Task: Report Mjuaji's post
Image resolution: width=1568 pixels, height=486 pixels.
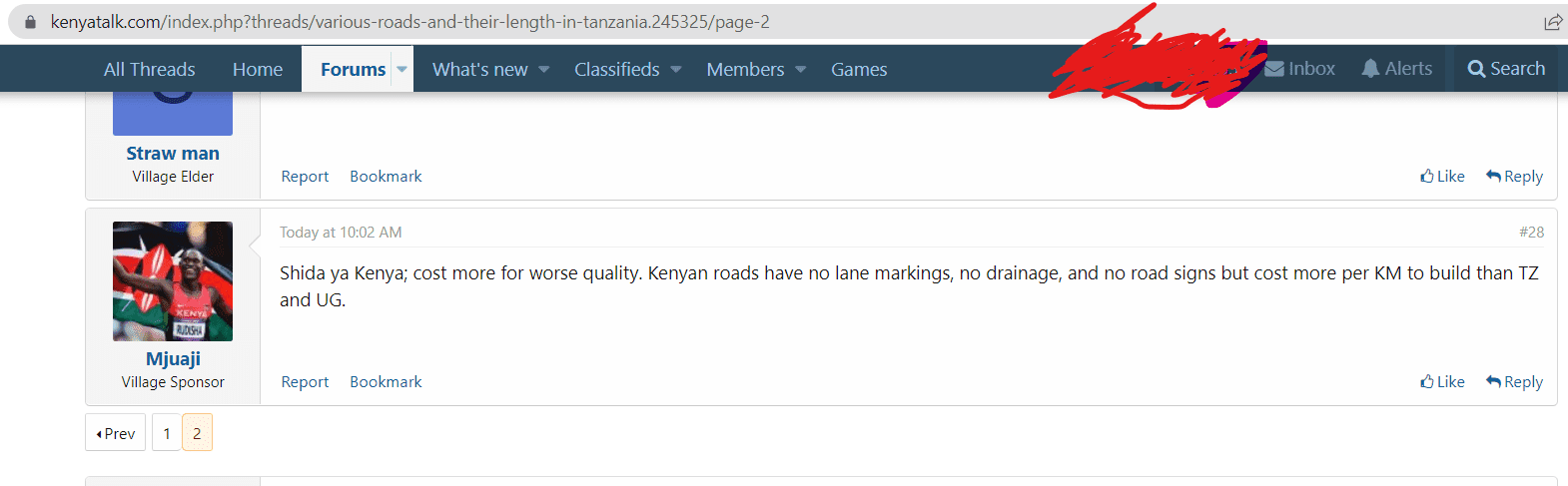Action: pos(305,382)
